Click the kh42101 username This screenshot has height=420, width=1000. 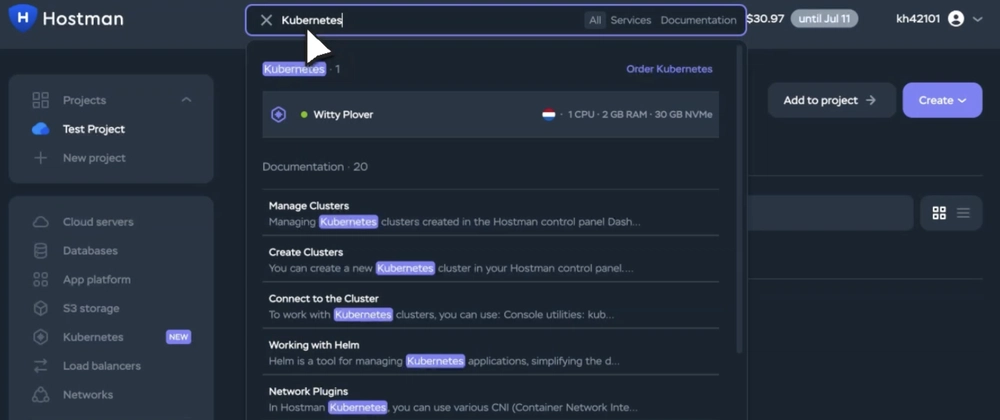pyautogui.click(x=918, y=18)
